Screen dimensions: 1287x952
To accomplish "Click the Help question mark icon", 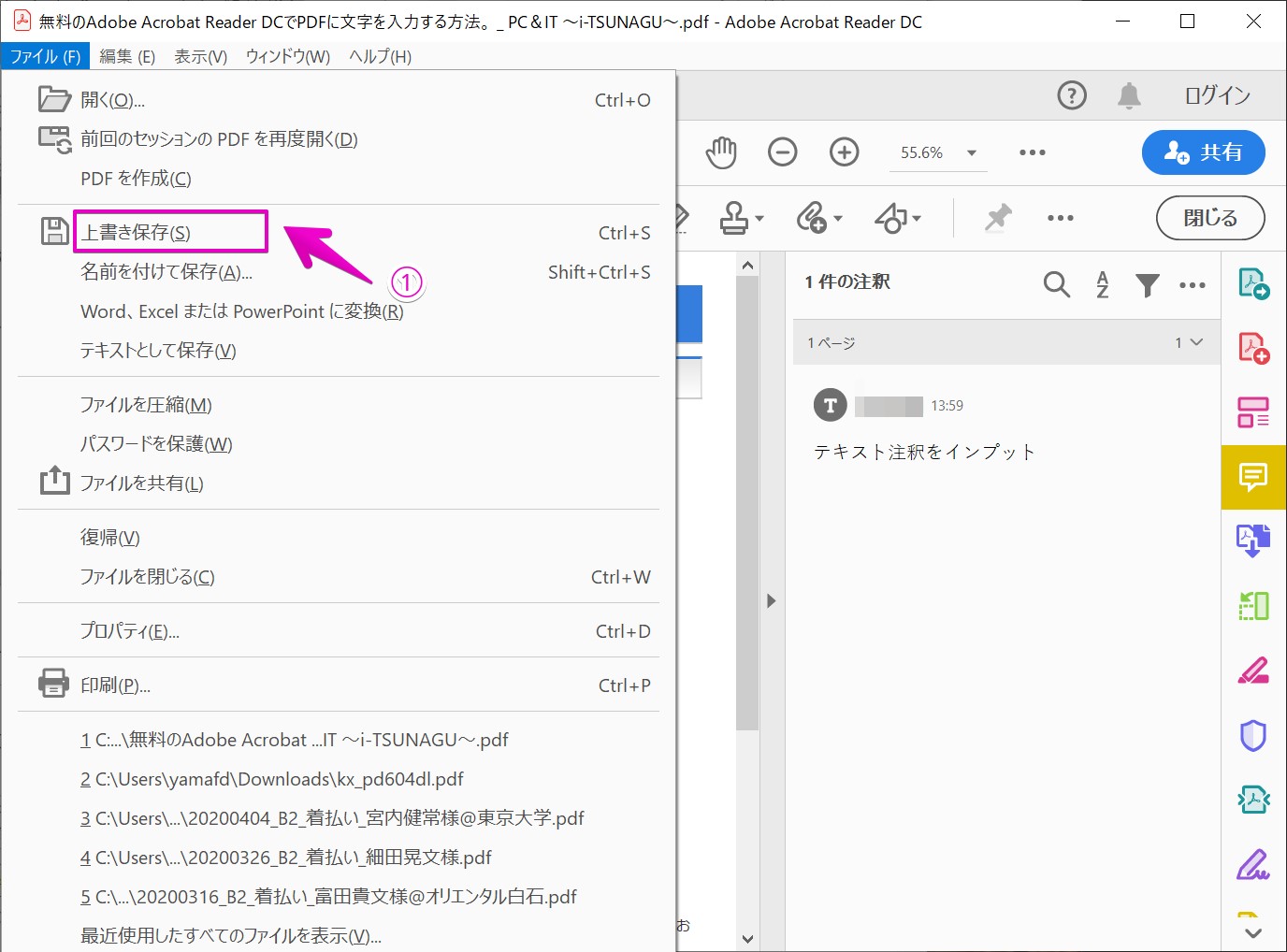I will (x=1072, y=95).
